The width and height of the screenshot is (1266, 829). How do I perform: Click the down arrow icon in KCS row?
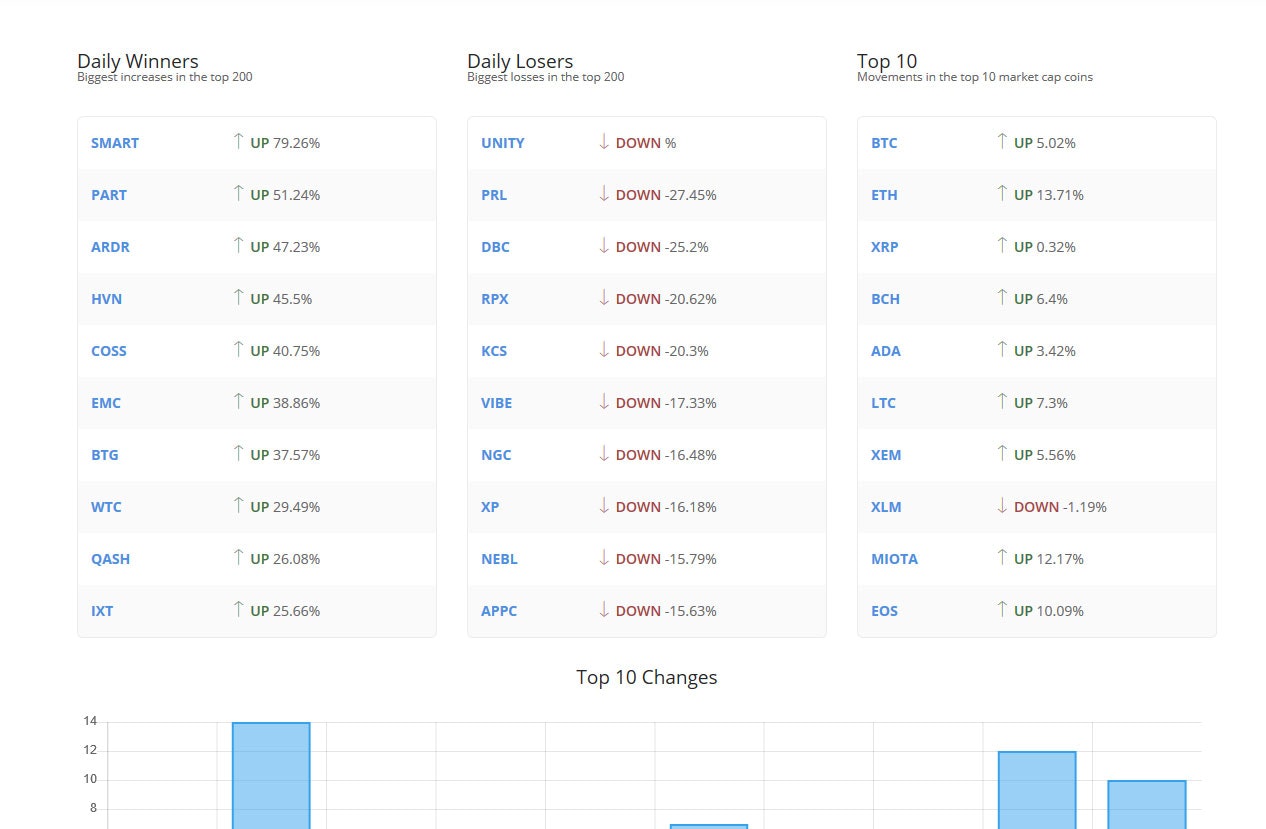(604, 349)
